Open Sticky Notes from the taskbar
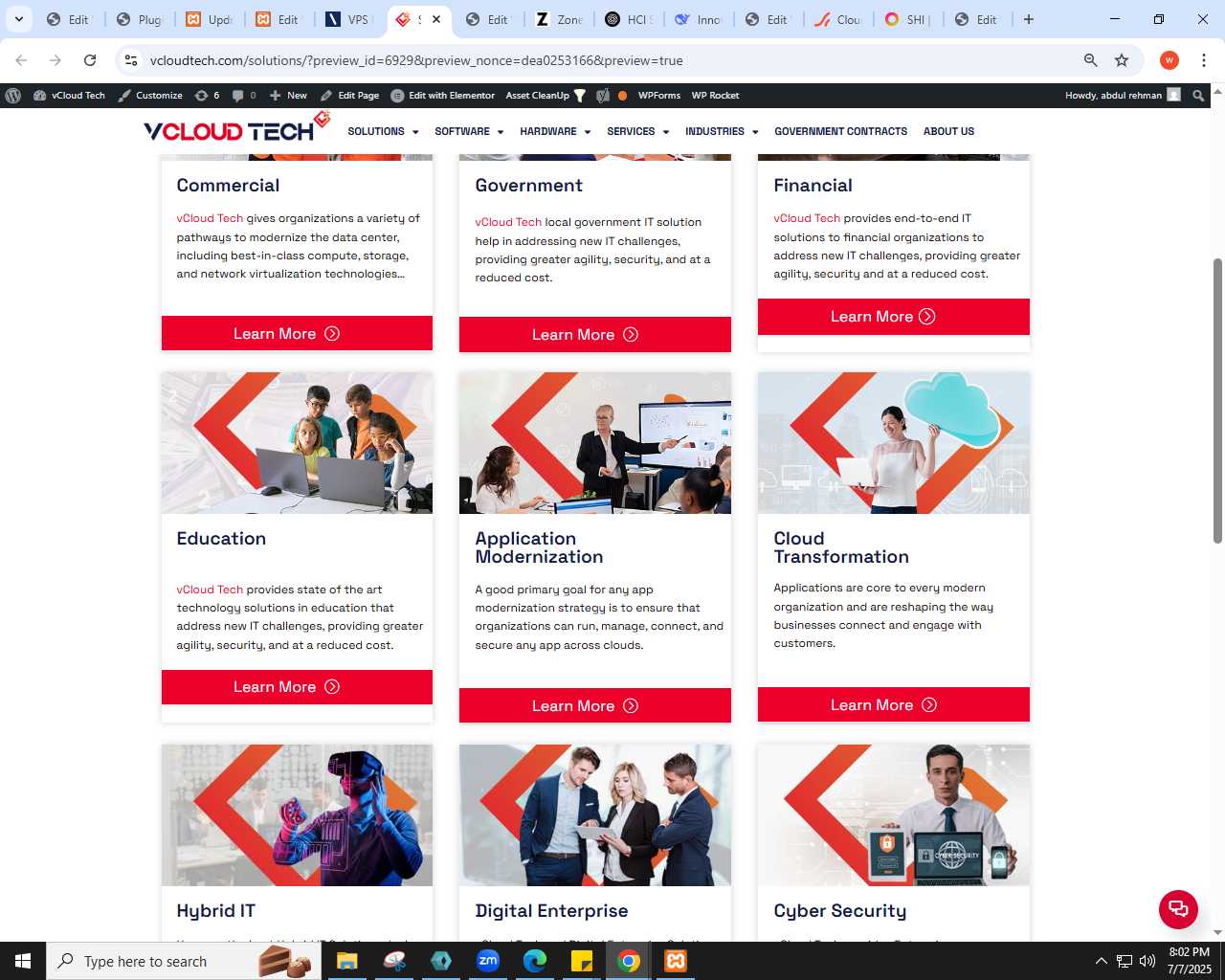 tap(582, 961)
